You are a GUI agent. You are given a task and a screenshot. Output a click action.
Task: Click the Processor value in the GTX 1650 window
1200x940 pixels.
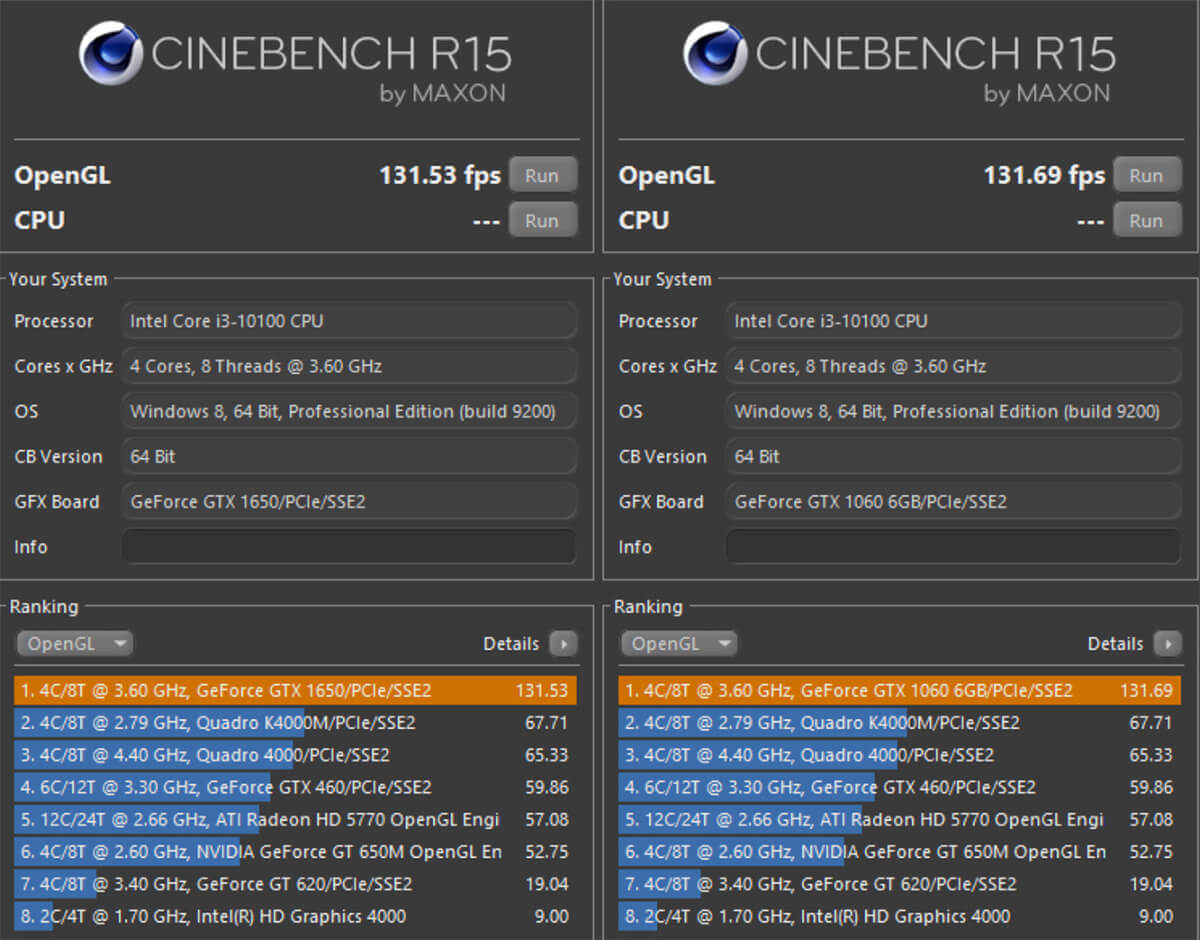[x=349, y=321]
